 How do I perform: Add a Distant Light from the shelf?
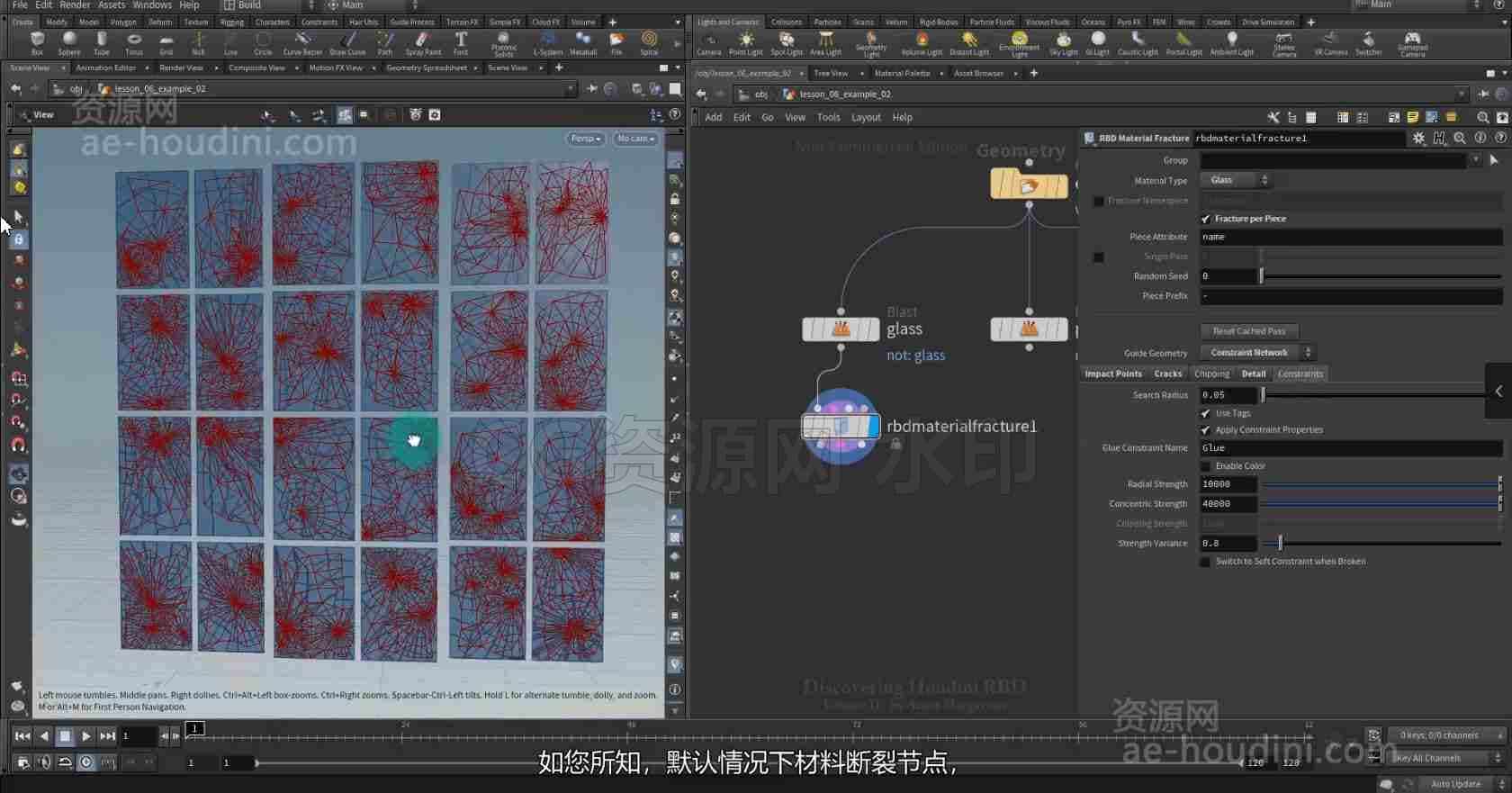click(x=969, y=43)
